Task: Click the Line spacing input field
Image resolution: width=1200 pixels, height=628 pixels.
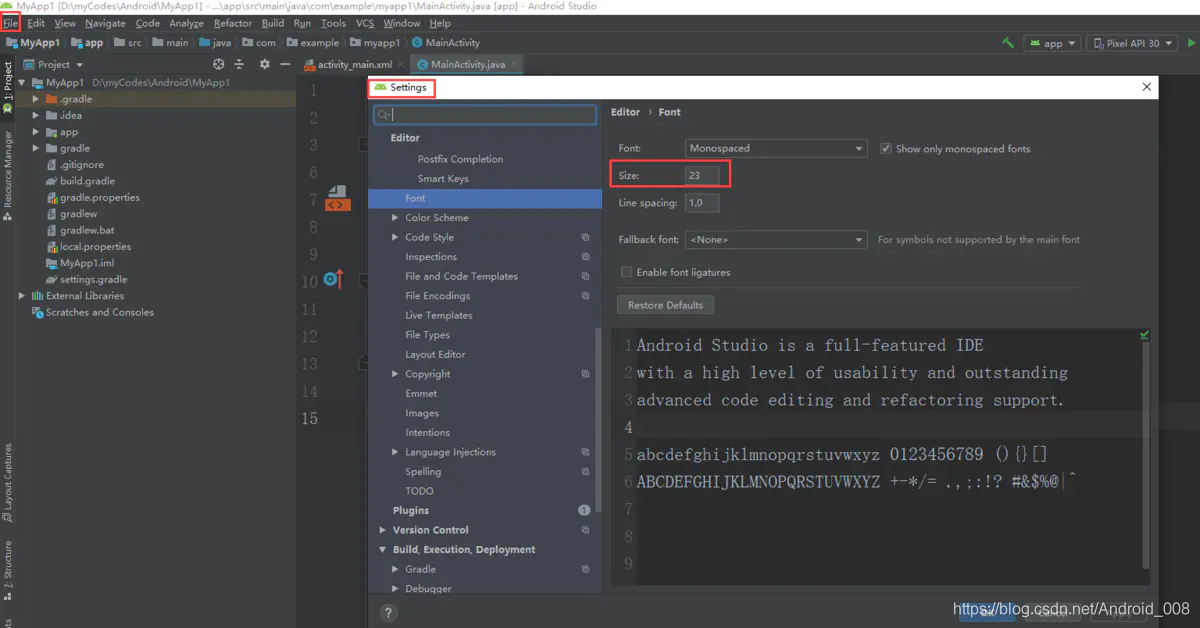Action: click(702, 203)
